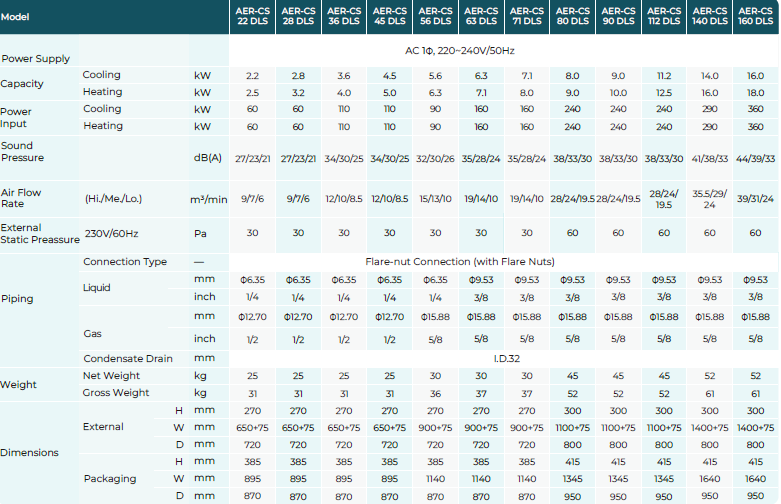Select the Air Flow Rate row label

coord(21,197)
